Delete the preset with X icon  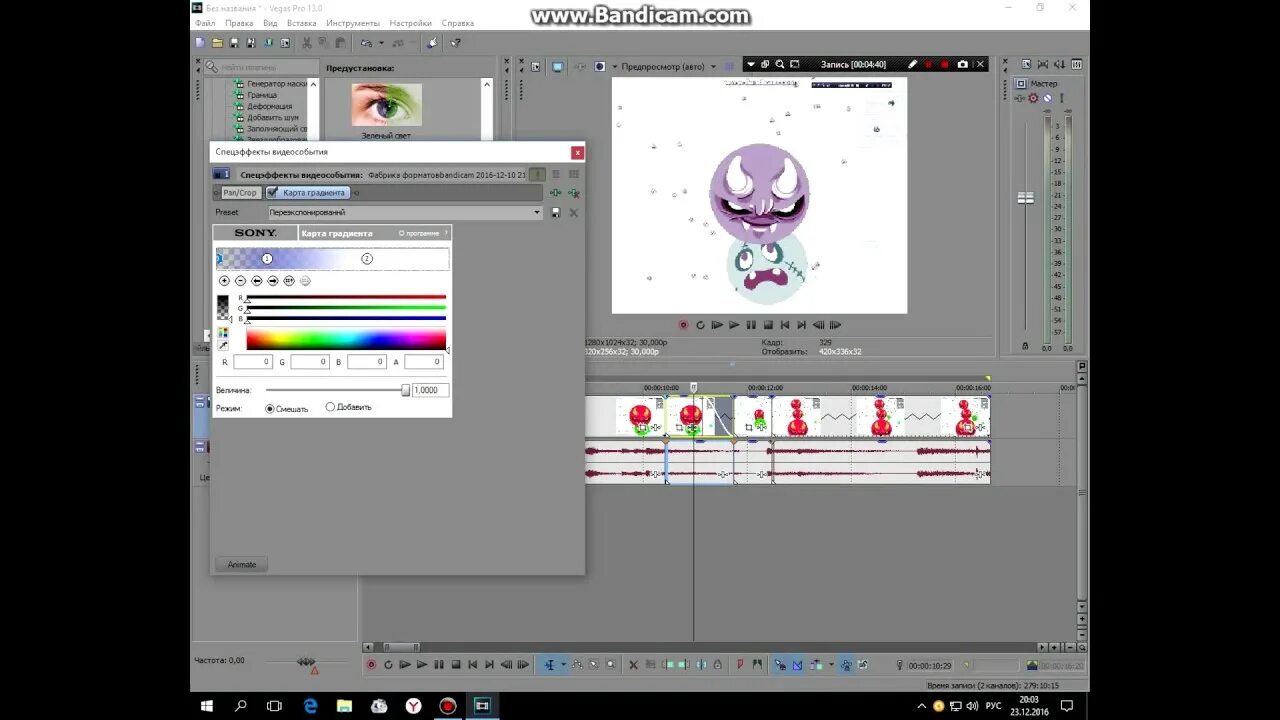pos(574,212)
